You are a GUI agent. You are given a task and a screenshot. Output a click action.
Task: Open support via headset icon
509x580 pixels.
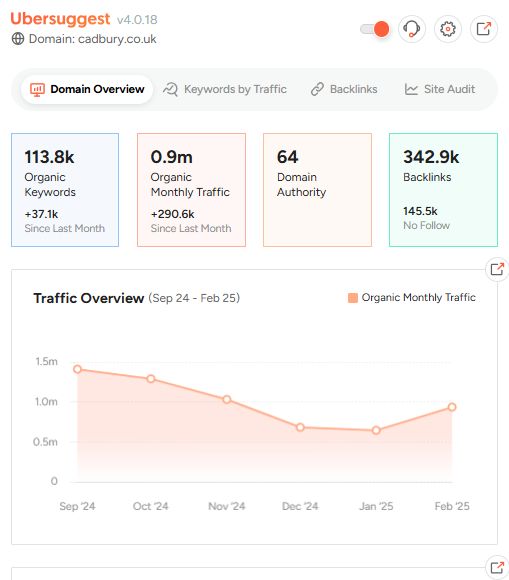[x=412, y=29]
